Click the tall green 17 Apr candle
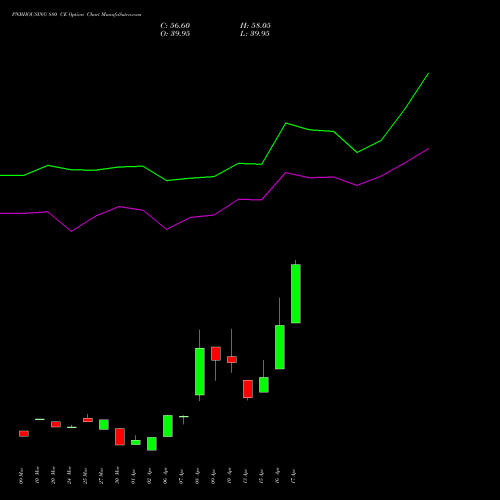The height and width of the screenshot is (500, 500). [296, 294]
